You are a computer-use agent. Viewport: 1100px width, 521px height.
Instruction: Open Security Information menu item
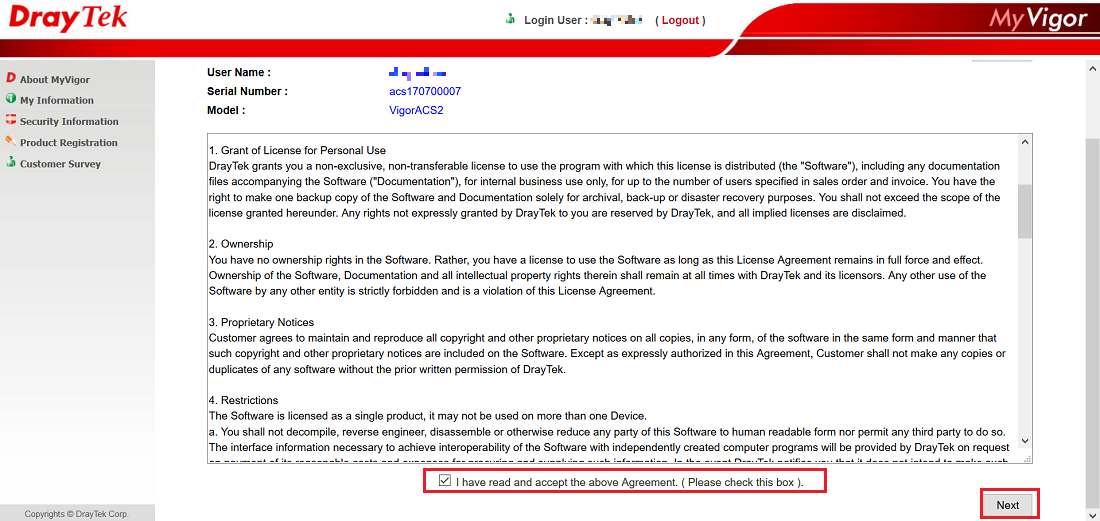[x=69, y=121]
